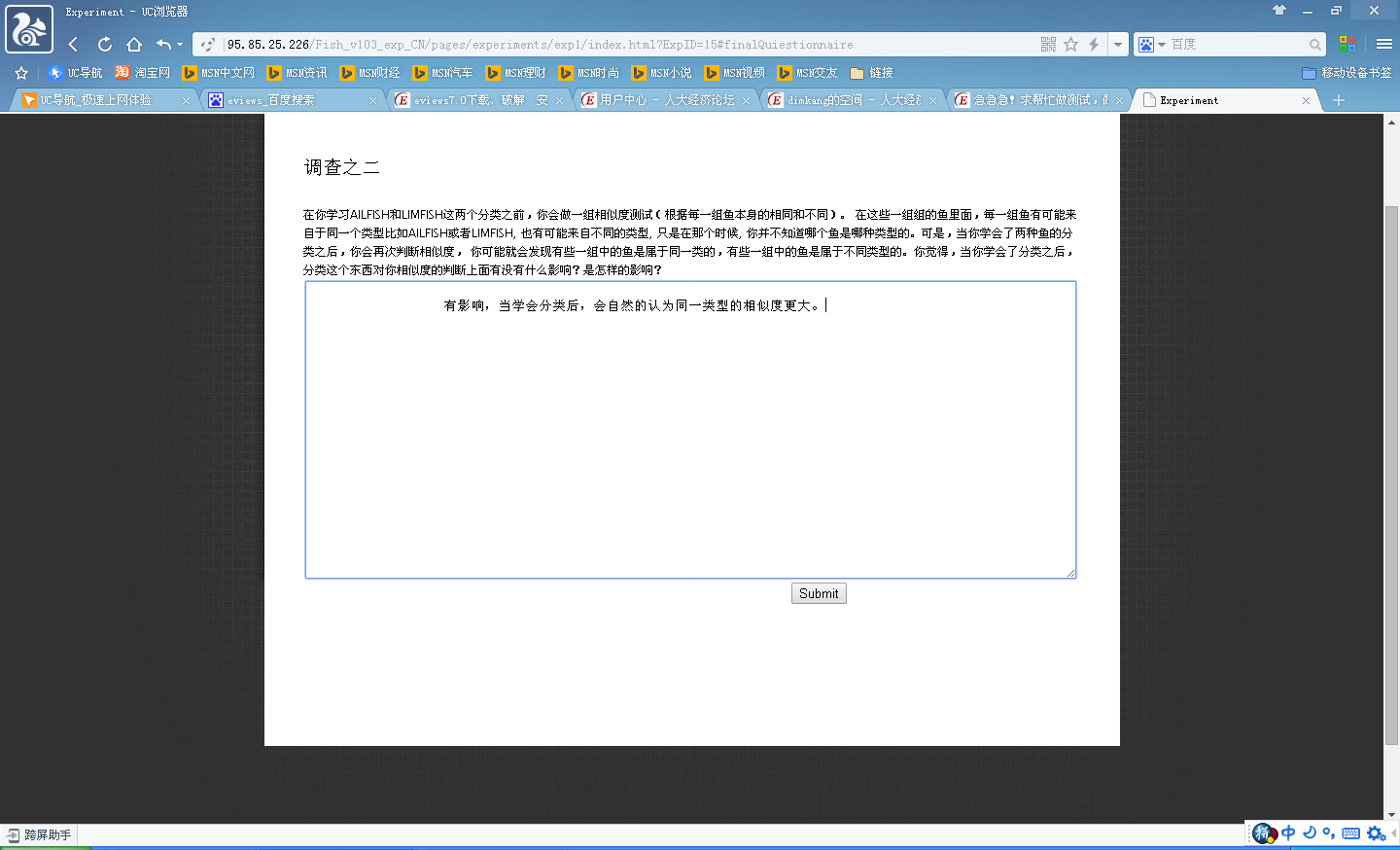Open a new tab with the plus button

[1339, 100]
